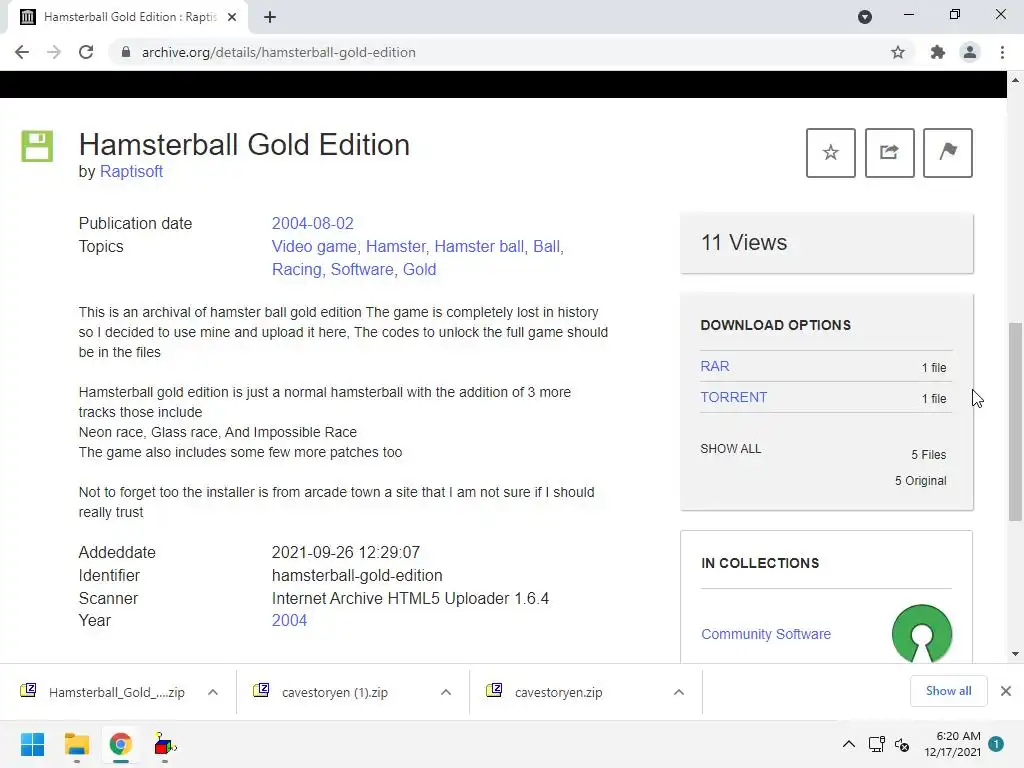Screen dimensions: 1024x768
Task: Bookmark this page with the star icon
Action: point(898,52)
